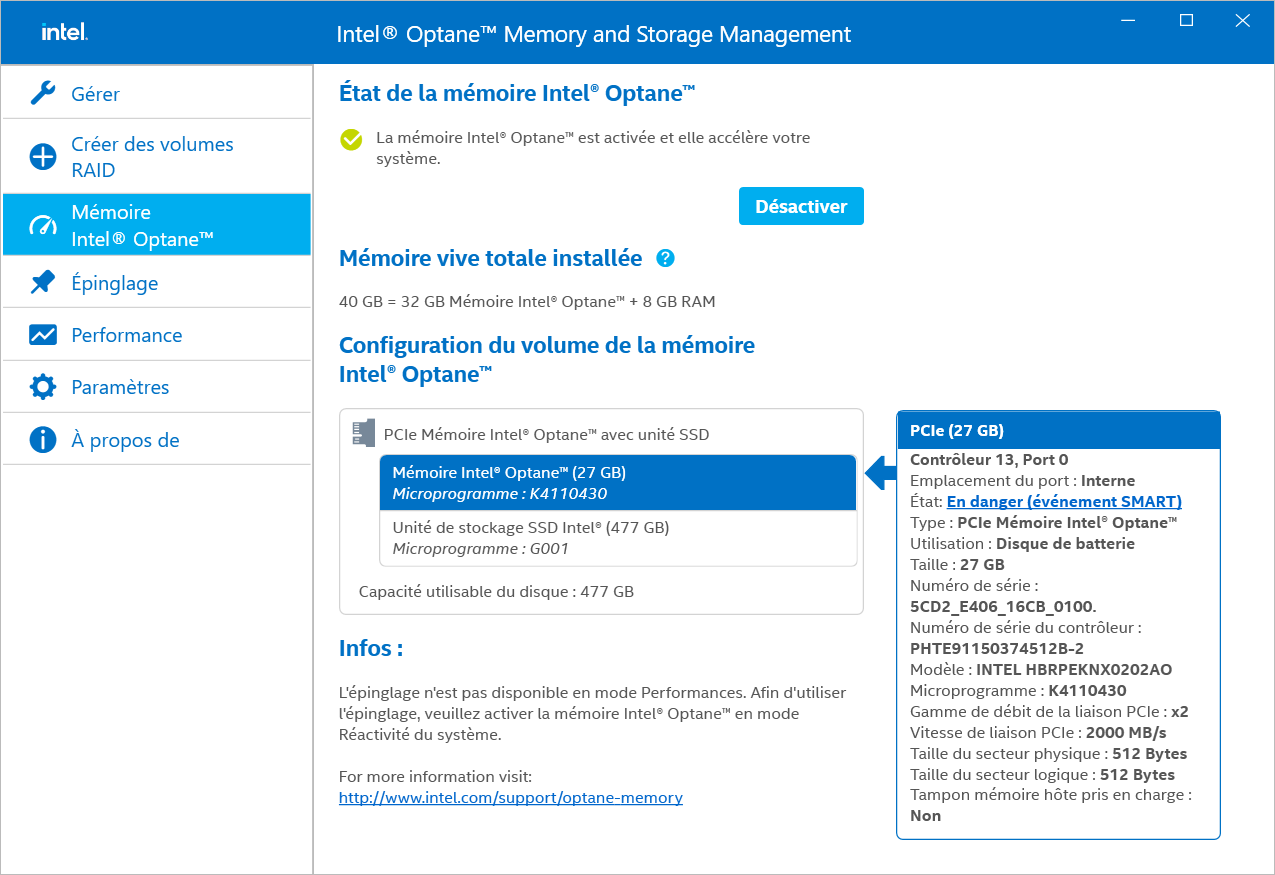1275x875 pixels.
Task: Select the Mémoire Intel Optane (27 GB) row
Action: tap(618, 483)
